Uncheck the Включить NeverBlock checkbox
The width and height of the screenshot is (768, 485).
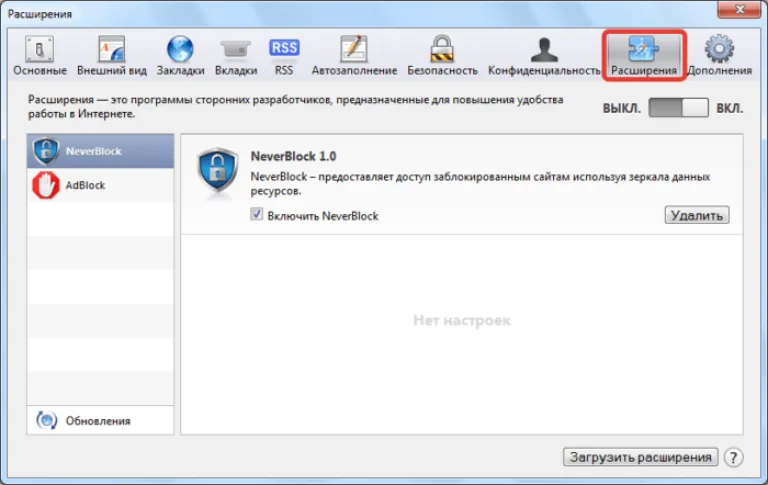coord(256,214)
